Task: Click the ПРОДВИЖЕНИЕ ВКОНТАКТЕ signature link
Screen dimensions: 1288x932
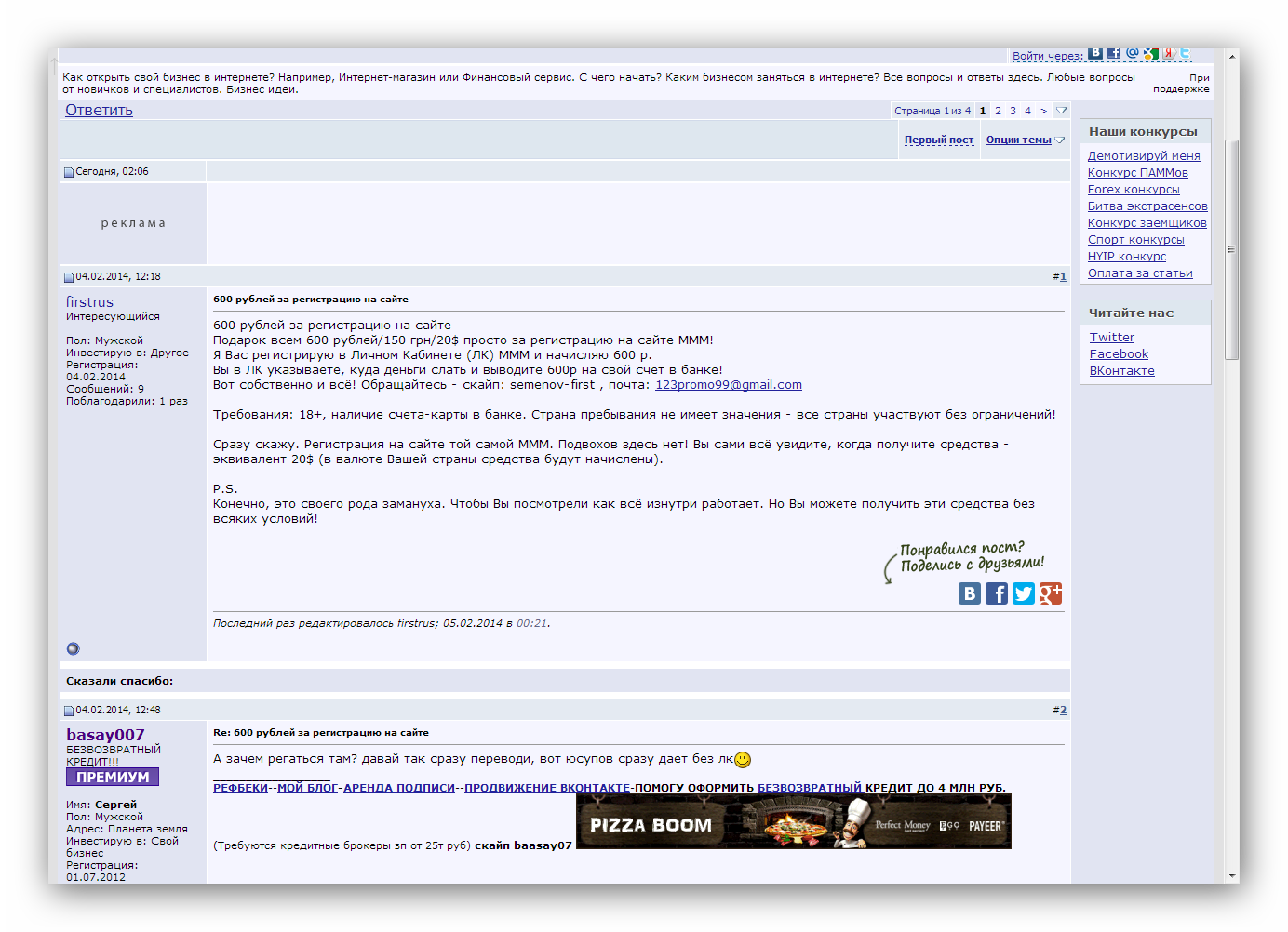Action: coord(547,788)
